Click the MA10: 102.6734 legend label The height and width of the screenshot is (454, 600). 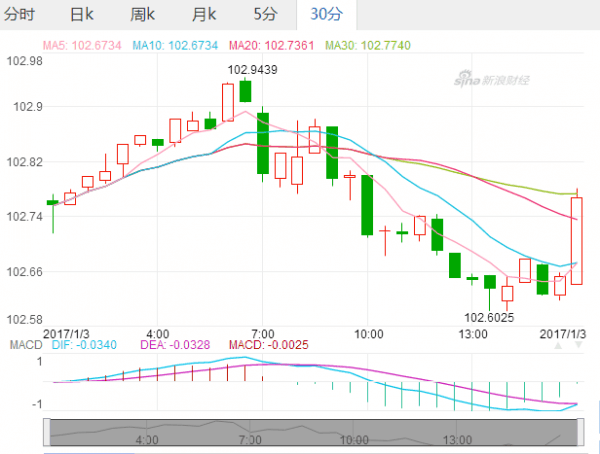(x=175, y=46)
